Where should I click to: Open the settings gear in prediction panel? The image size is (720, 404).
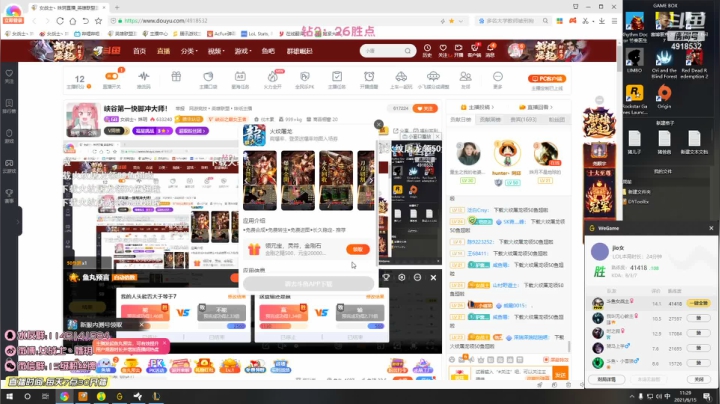[402, 277]
